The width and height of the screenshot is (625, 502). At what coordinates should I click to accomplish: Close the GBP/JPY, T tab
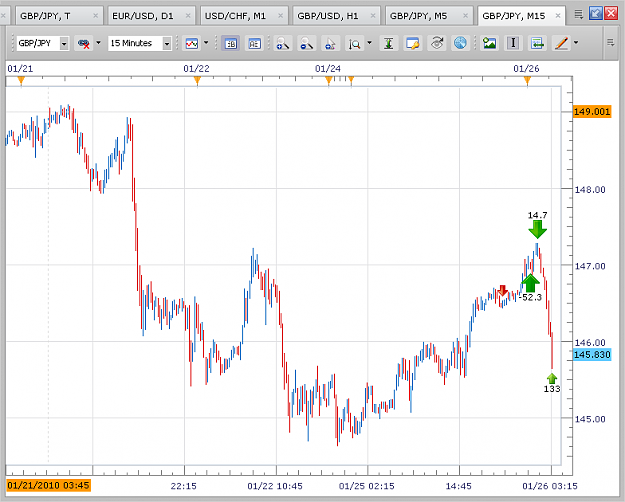(x=95, y=16)
